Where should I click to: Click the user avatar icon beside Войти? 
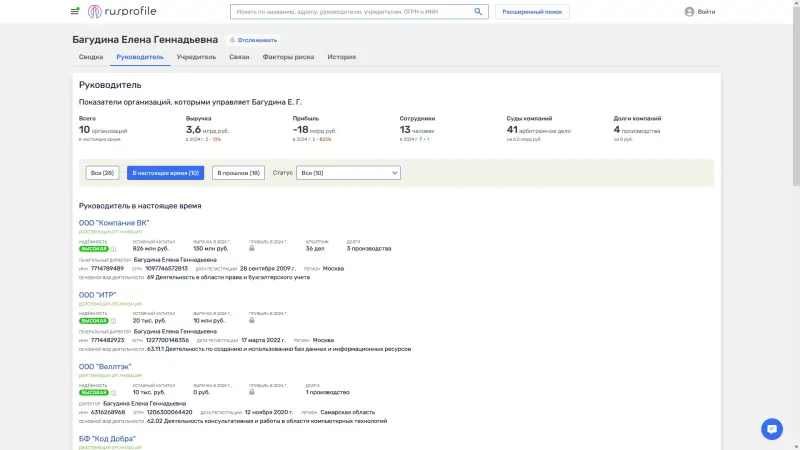tap(689, 12)
